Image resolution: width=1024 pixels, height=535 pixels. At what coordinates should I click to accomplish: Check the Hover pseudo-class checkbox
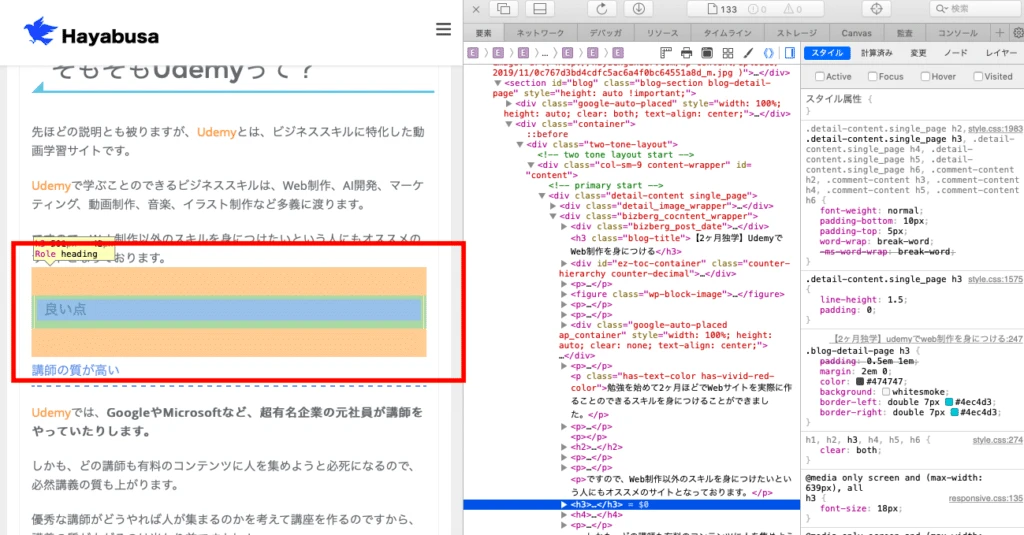coord(925,76)
